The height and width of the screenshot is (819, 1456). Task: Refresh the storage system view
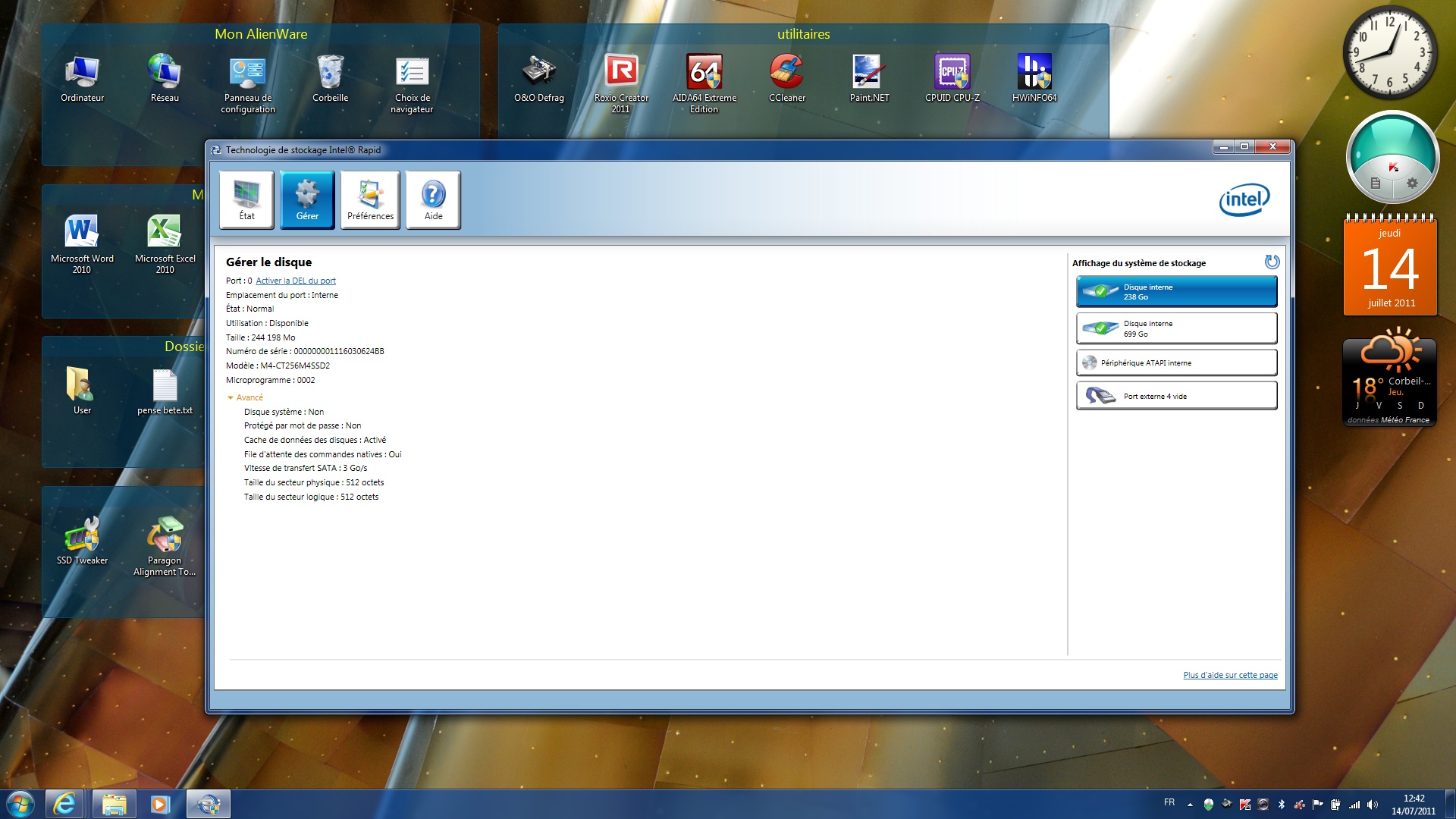click(x=1272, y=262)
